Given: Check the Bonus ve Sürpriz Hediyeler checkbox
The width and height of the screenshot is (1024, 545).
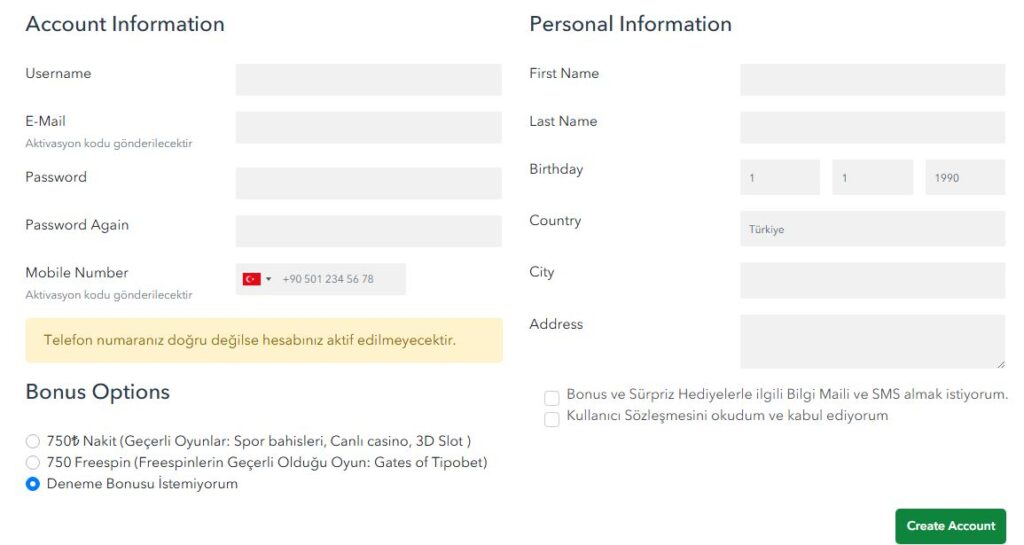Looking at the screenshot, I should (552, 398).
